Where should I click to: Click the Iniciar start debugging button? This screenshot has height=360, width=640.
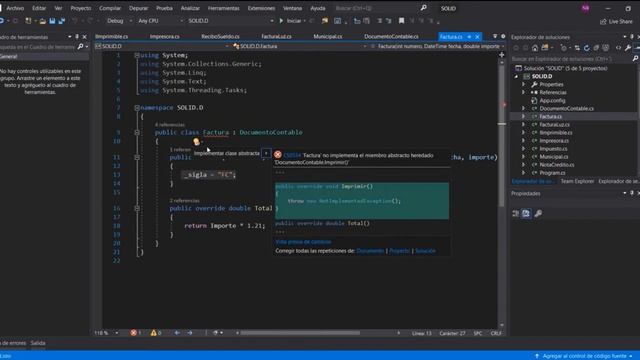tap(290, 20)
